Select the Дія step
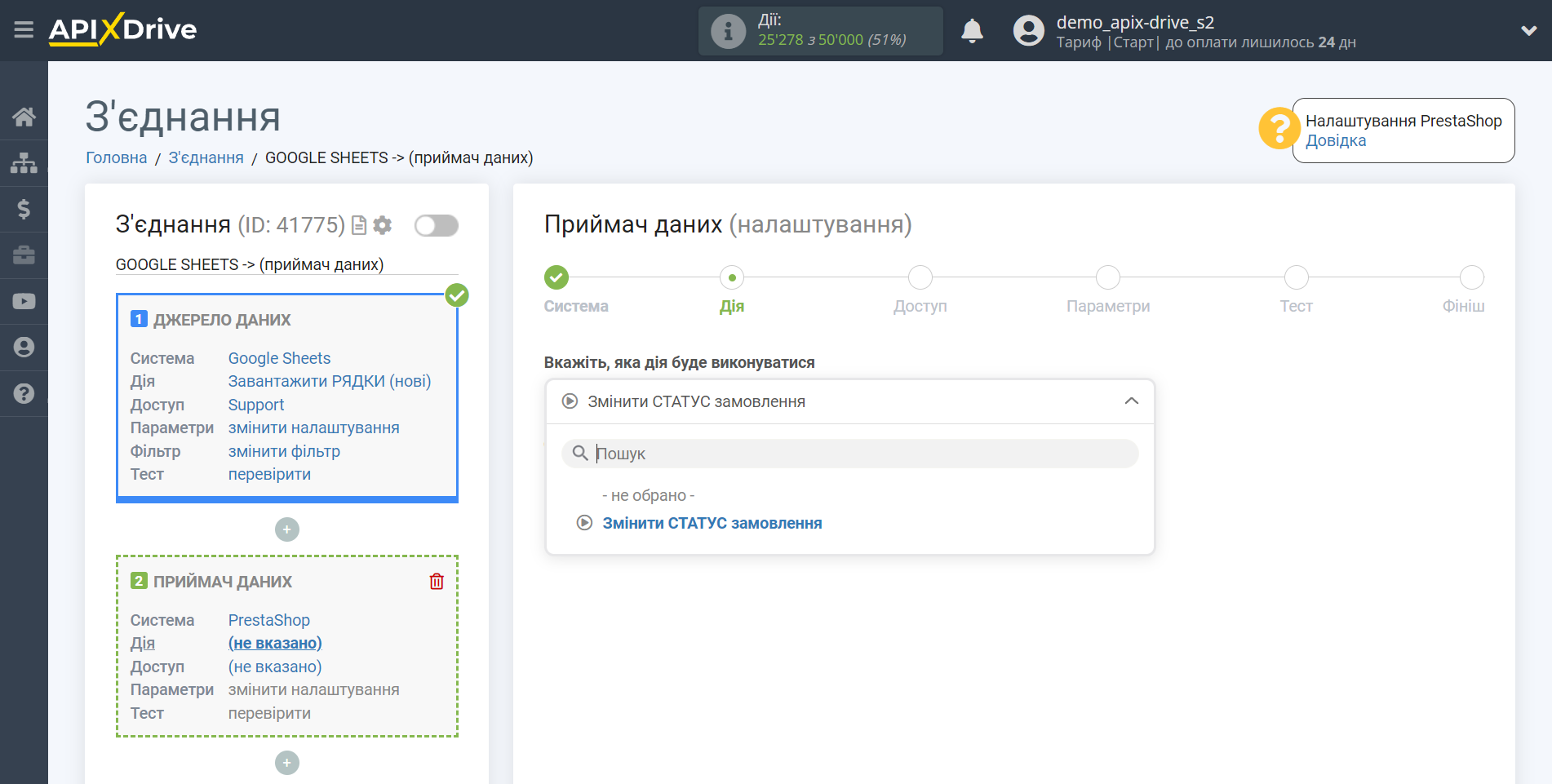This screenshot has height=784, width=1552. coord(732,277)
